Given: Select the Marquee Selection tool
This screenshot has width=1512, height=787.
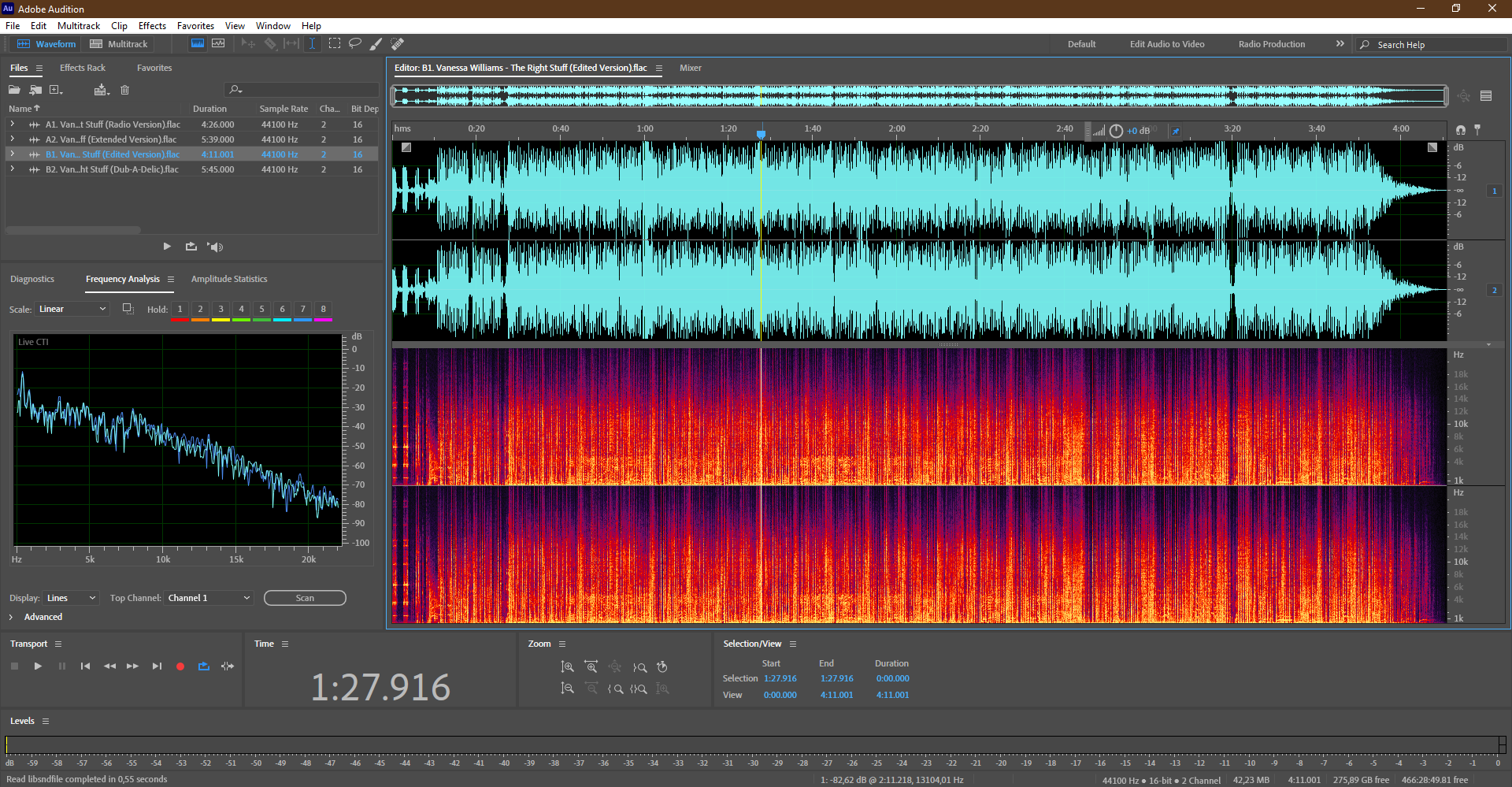Looking at the screenshot, I should tap(334, 44).
